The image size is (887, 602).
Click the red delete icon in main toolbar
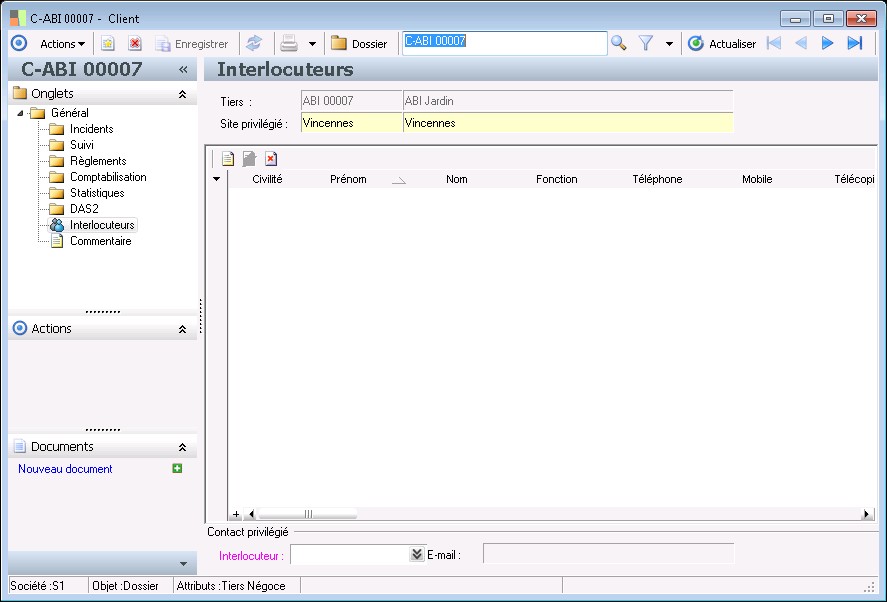(135, 43)
